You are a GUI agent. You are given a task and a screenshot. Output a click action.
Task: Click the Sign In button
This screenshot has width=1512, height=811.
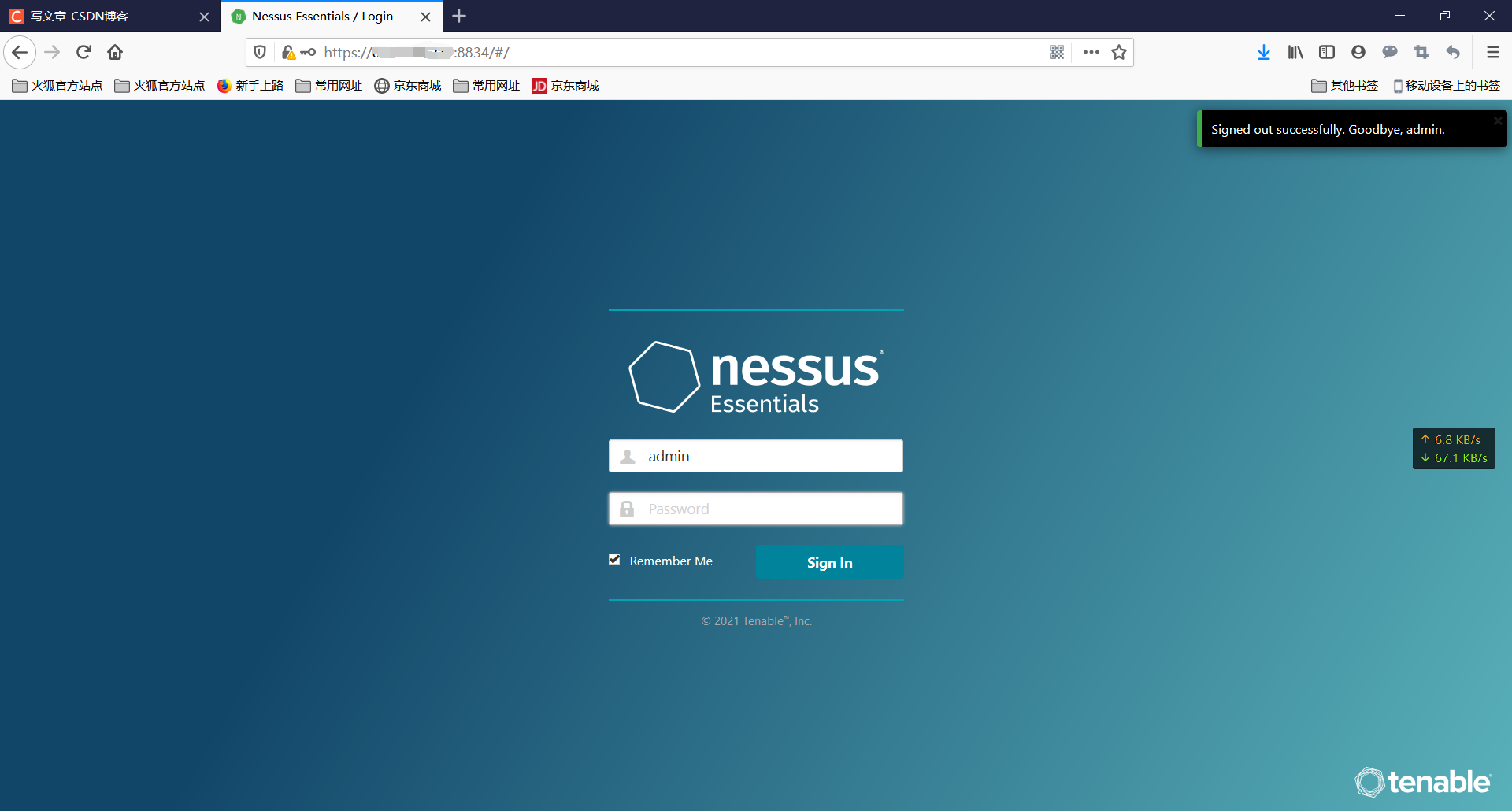(x=829, y=561)
